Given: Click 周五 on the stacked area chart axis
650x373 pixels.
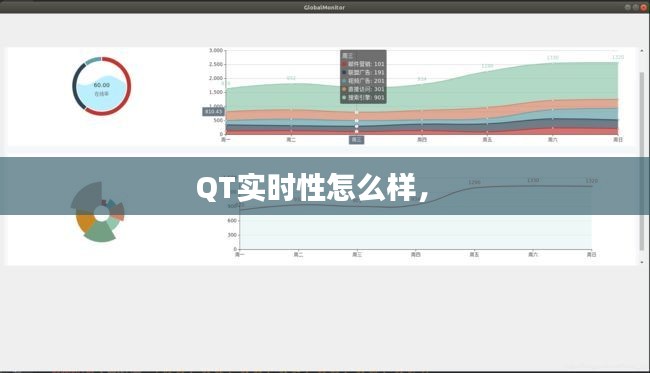Looking at the screenshot, I should tap(487, 140).
